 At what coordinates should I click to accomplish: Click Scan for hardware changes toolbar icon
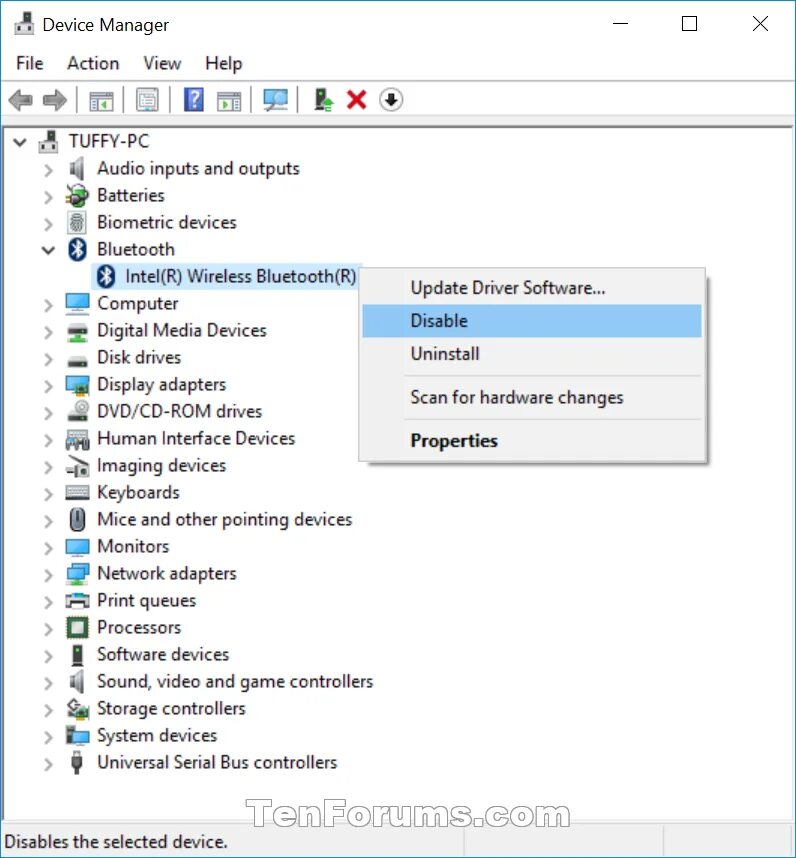coord(275,100)
